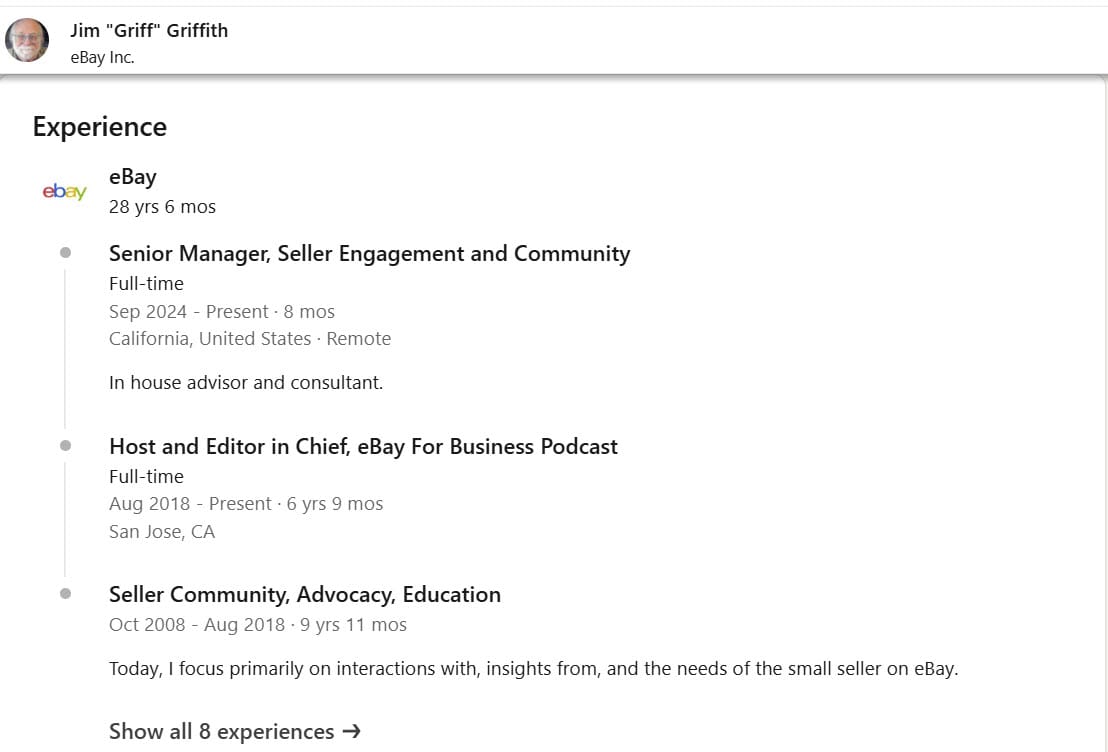Click timeline dot for Seller Community role
The image size is (1108, 752).
(65, 594)
